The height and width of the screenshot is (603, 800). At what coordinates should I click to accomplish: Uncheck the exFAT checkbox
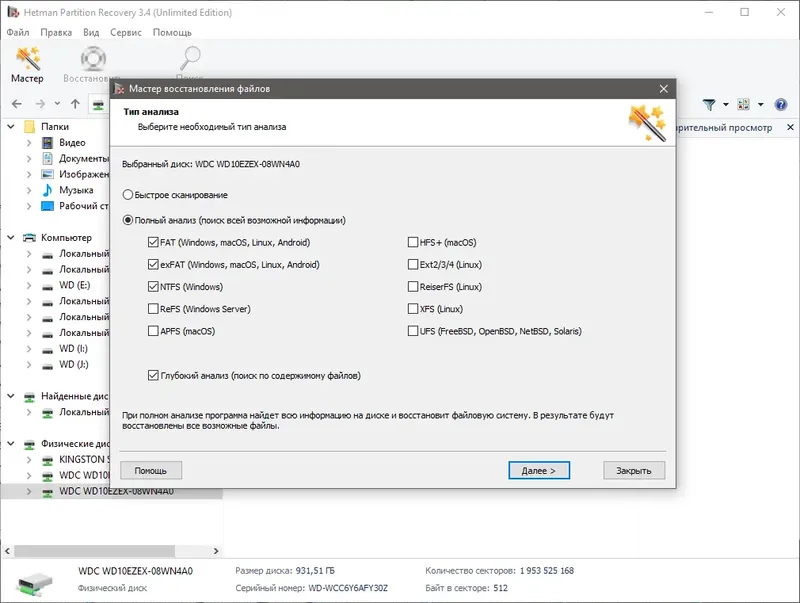tap(153, 264)
